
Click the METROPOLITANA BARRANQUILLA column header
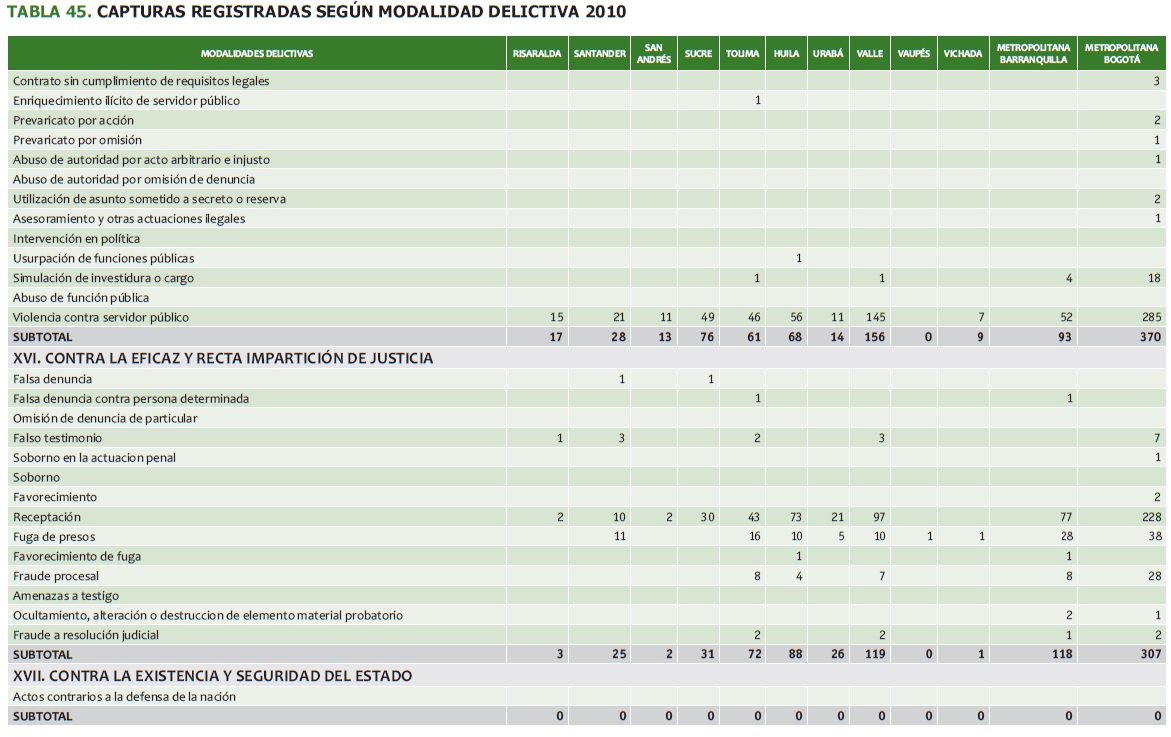[1033, 54]
